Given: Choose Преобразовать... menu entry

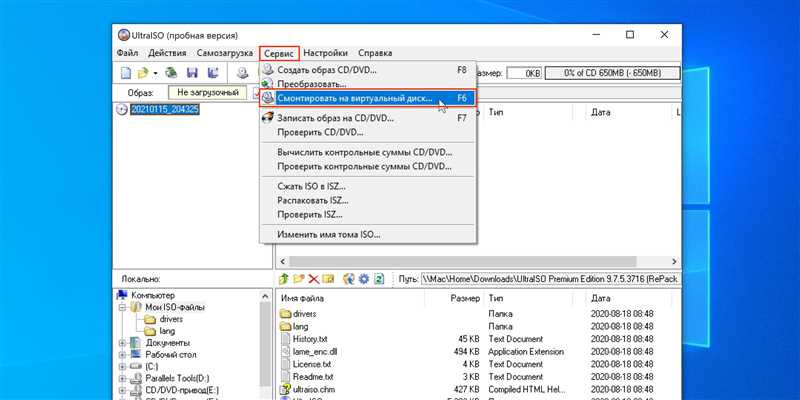Looking at the screenshot, I should click(x=368, y=84).
